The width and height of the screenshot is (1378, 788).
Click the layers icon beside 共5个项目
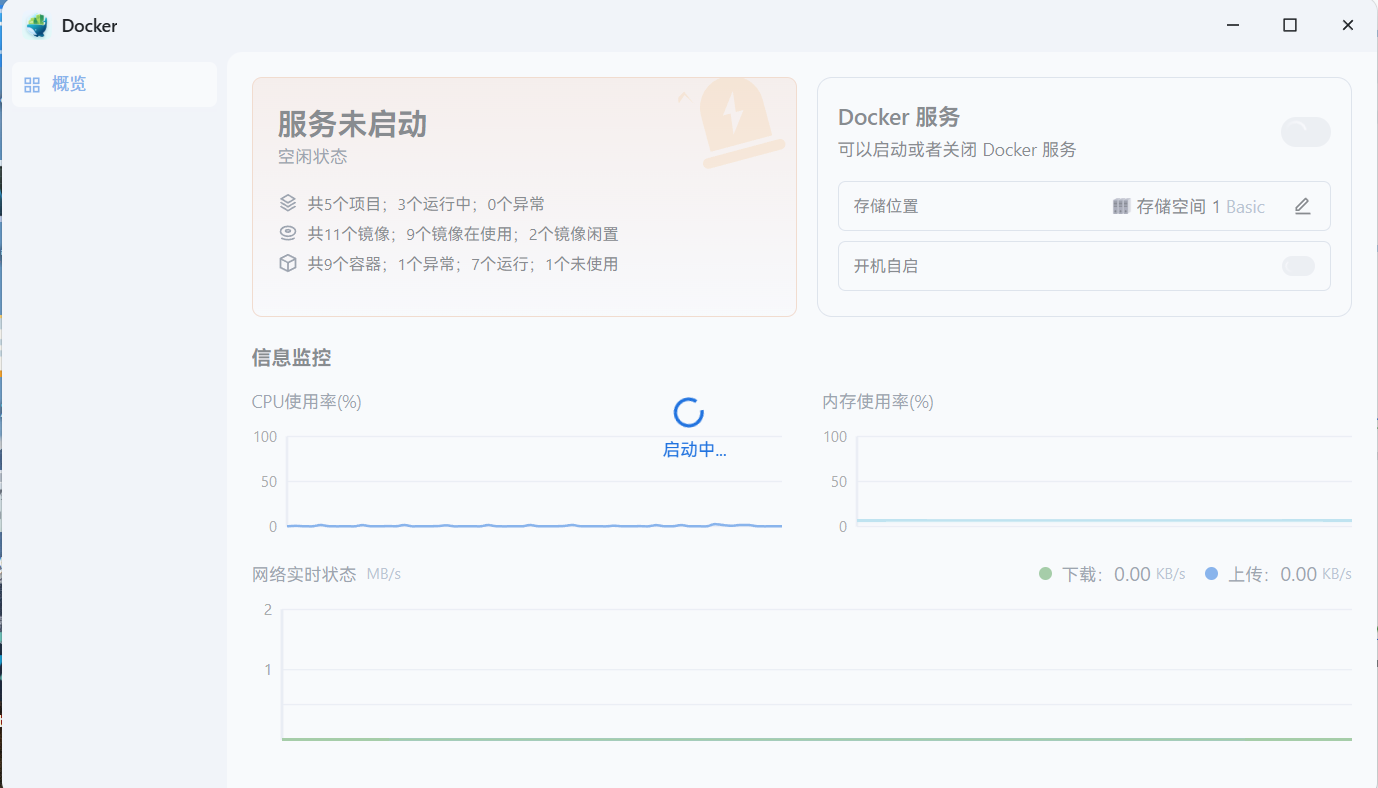click(288, 204)
